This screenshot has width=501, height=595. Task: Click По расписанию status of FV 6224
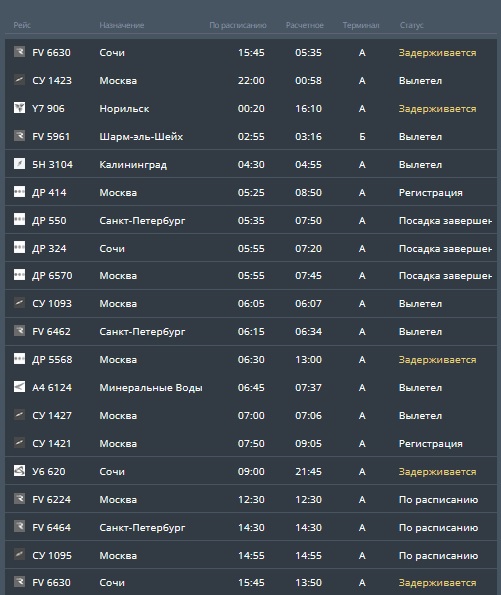438,500
